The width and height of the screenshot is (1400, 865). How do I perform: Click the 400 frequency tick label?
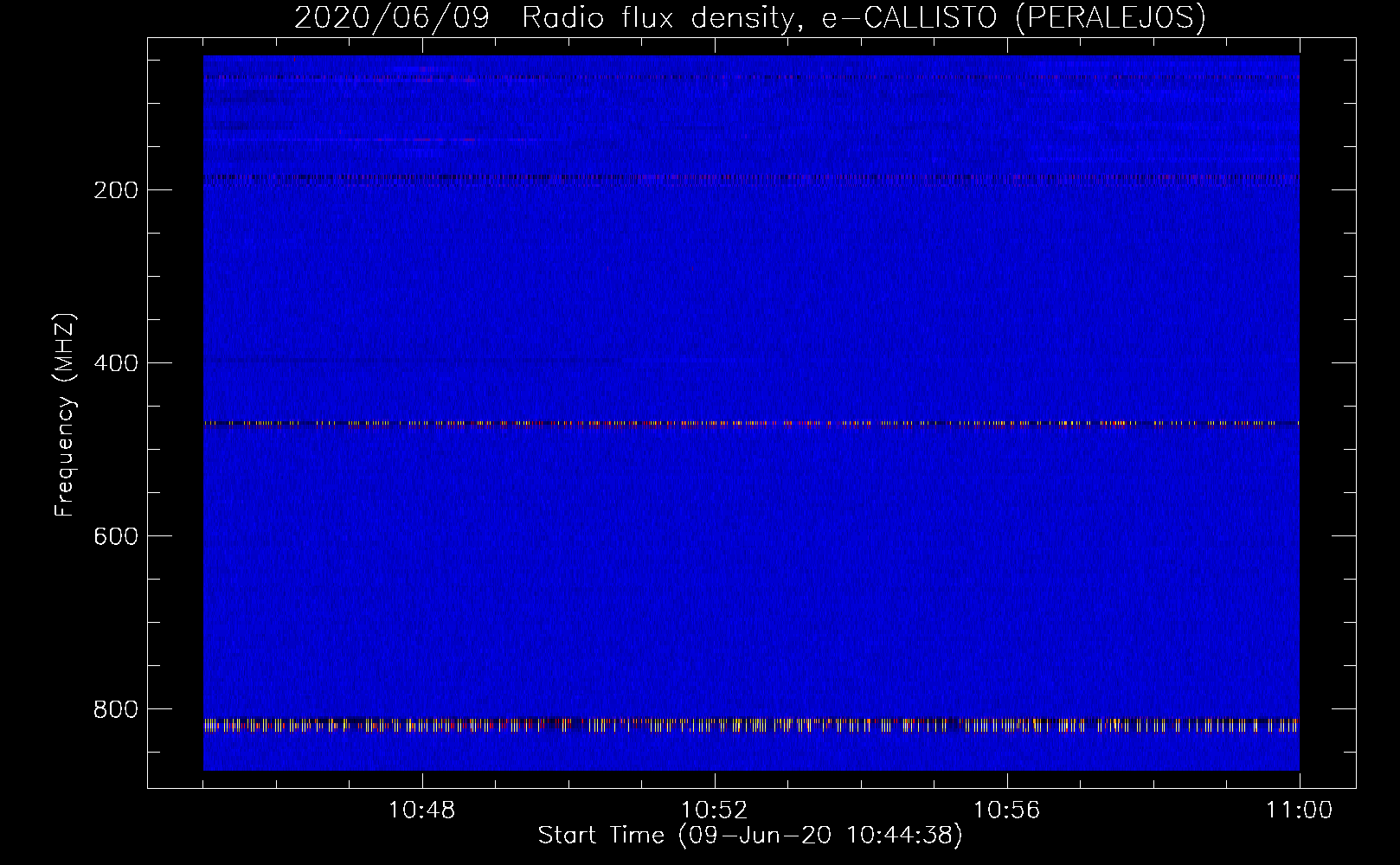coord(116,363)
